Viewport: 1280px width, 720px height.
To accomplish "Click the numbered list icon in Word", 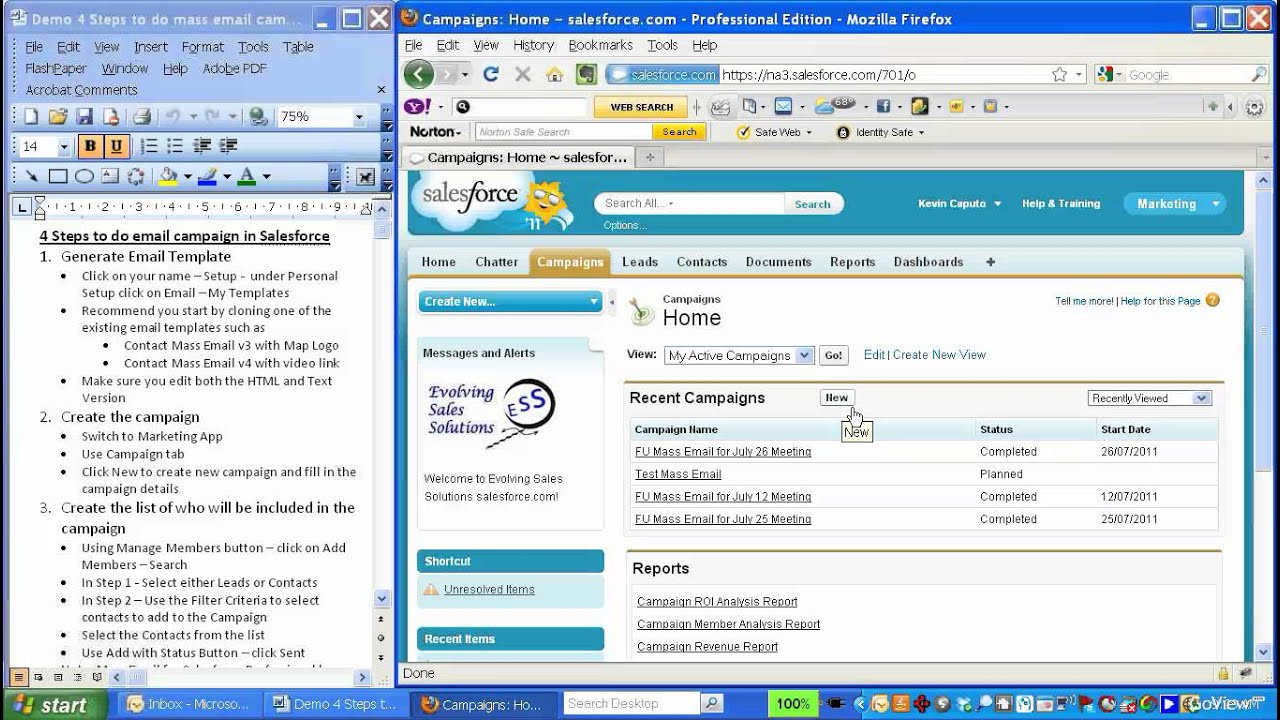I will (149, 146).
